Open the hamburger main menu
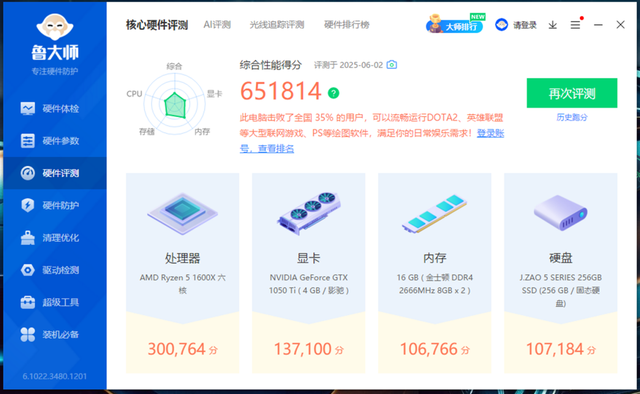 [575, 25]
